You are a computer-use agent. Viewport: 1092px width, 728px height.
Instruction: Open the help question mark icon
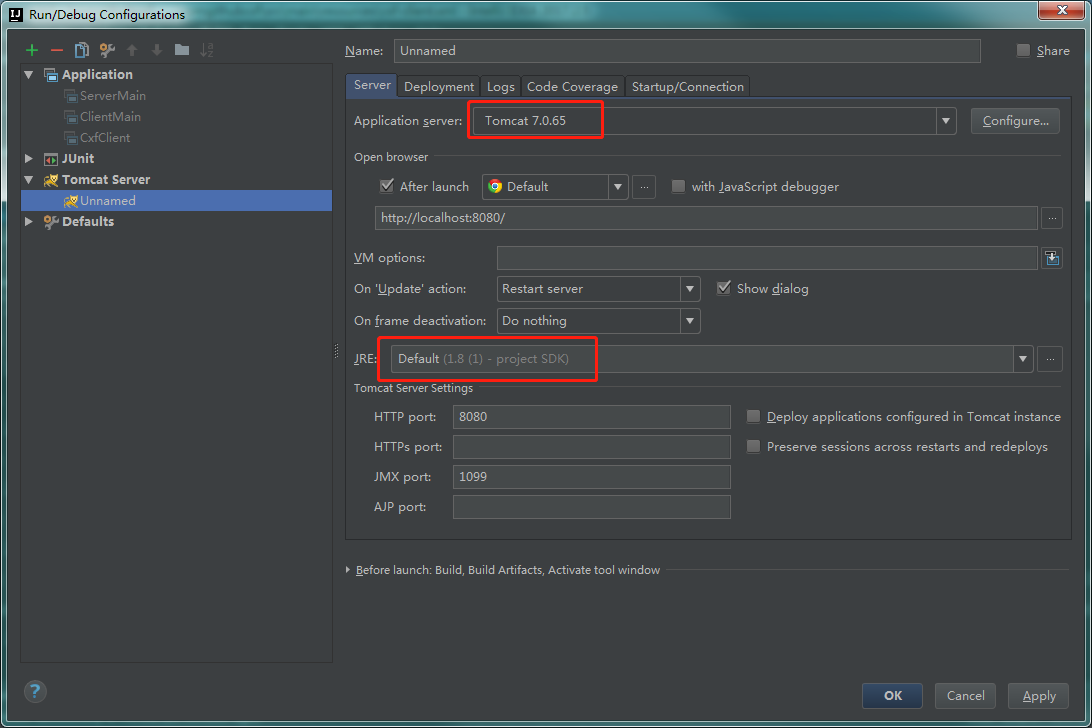35,691
